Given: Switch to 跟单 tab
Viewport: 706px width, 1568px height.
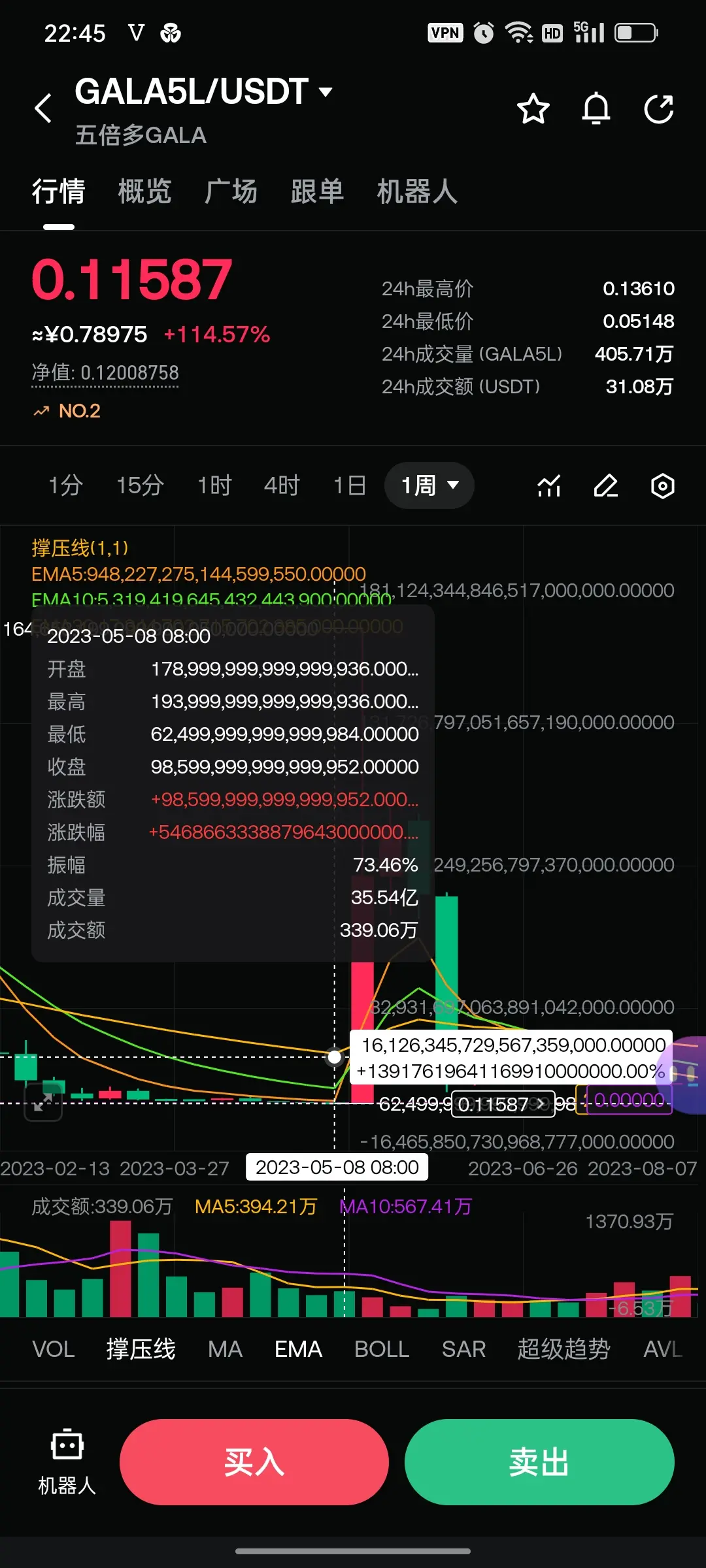Looking at the screenshot, I should tap(317, 191).
